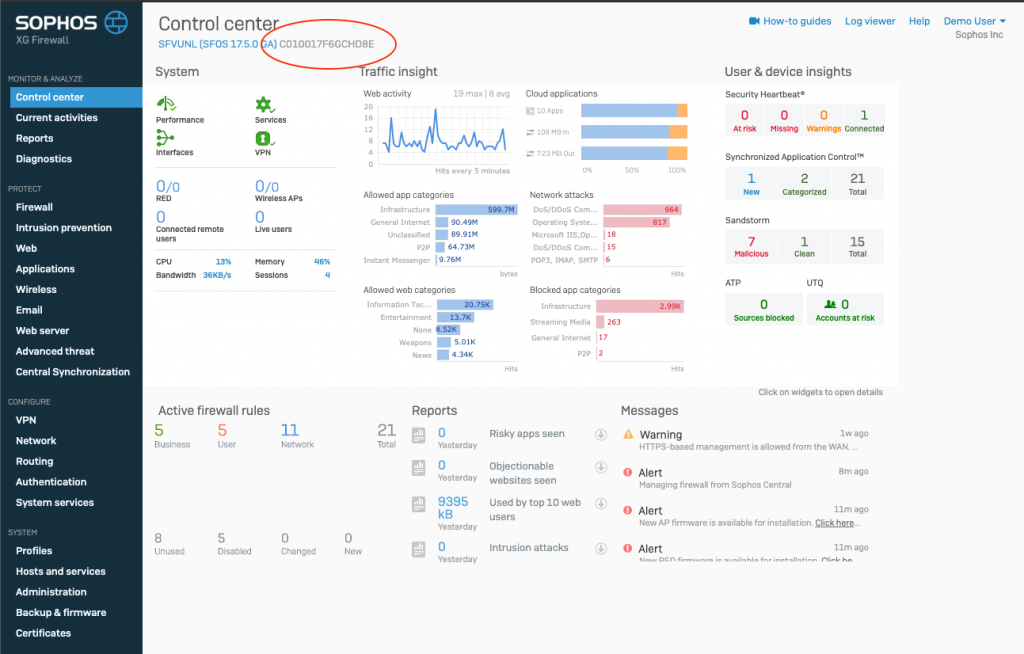Image resolution: width=1024 pixels, height=654 pixels.
Task: Click Used by top 10 web users report icon
Action: 419,504
